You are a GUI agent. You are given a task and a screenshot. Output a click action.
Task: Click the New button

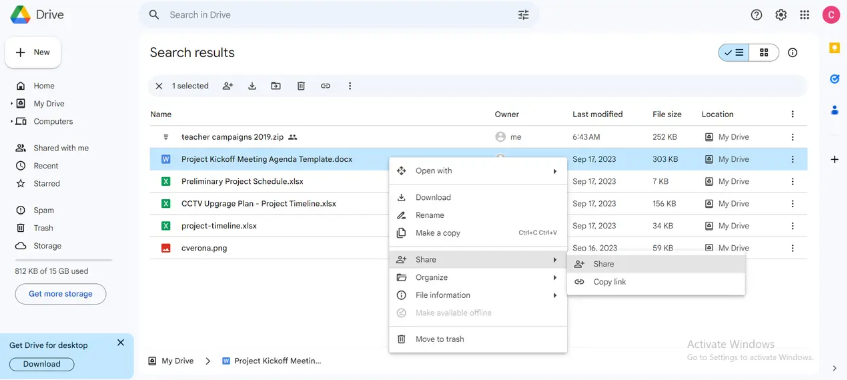pos(33,52)
